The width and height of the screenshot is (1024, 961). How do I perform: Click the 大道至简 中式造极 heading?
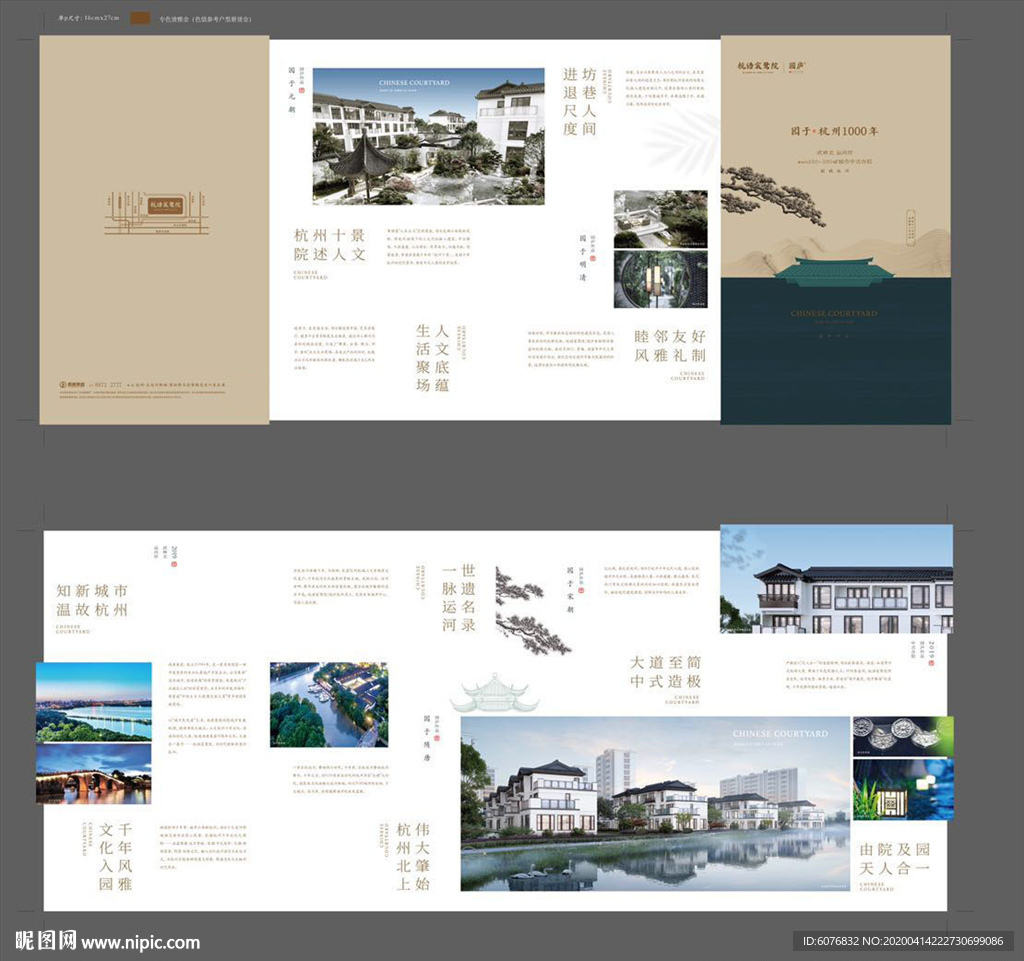click(665, 672)
